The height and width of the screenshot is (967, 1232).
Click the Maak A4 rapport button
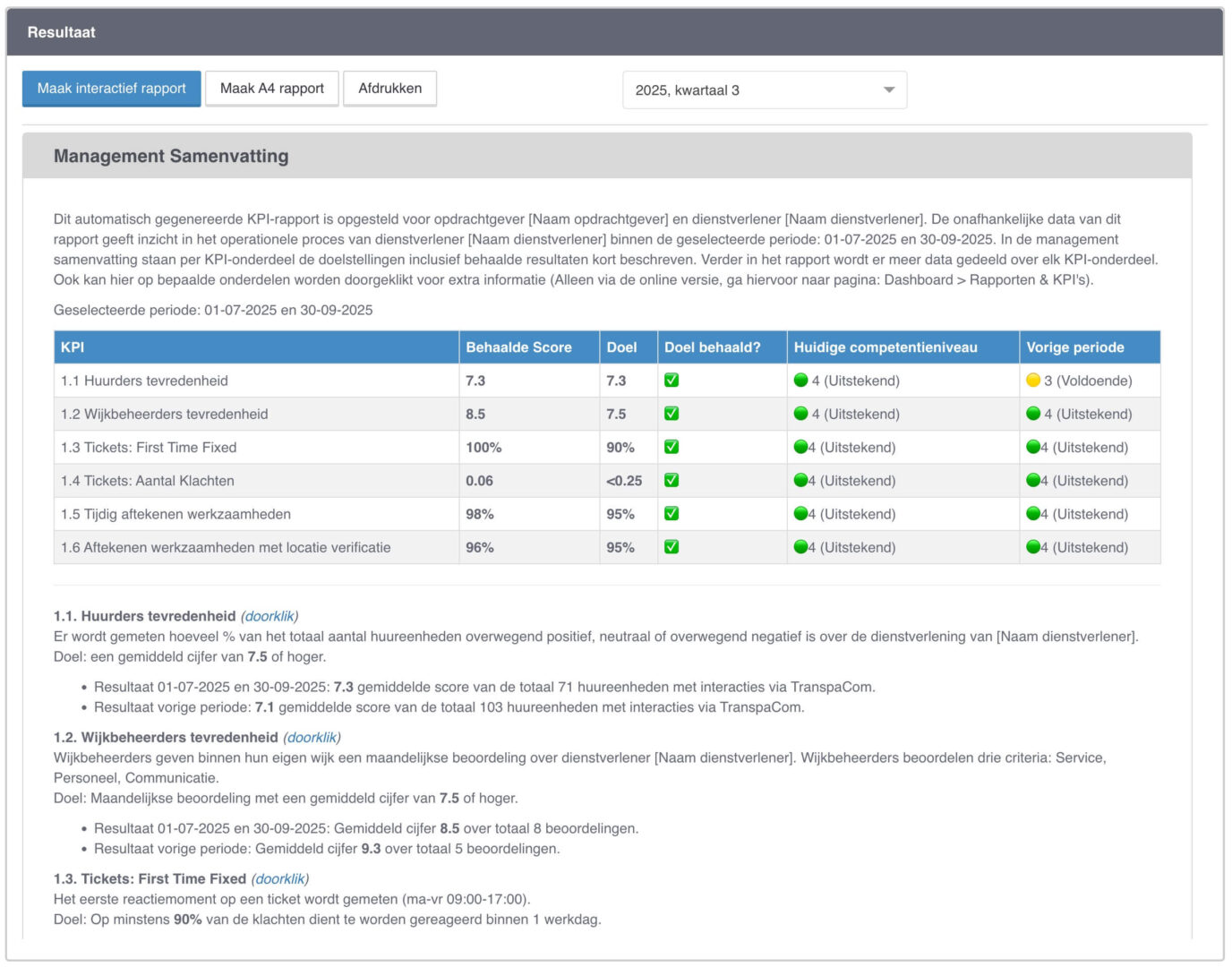point(272,89)
